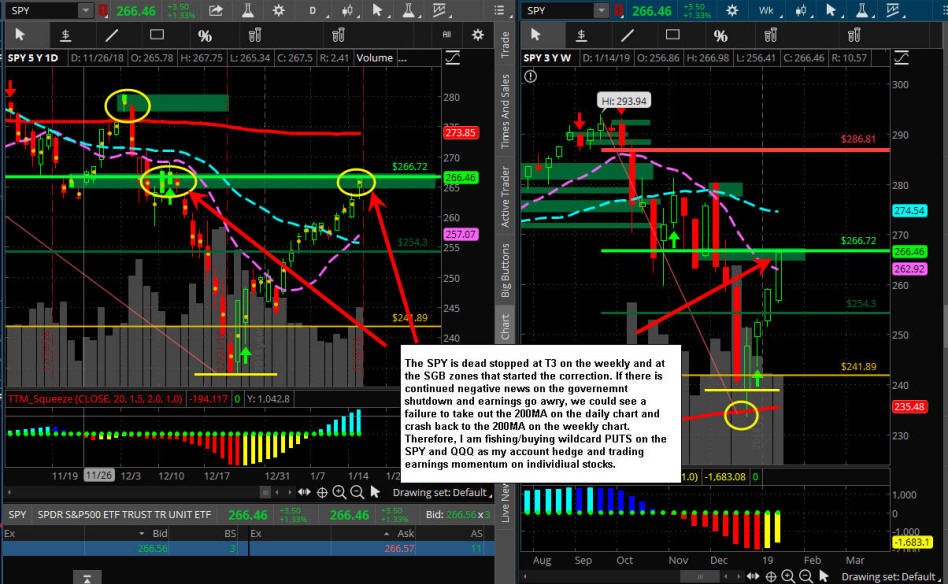Toggle the red symbol link clip in left chart

(x=103, y=10)
